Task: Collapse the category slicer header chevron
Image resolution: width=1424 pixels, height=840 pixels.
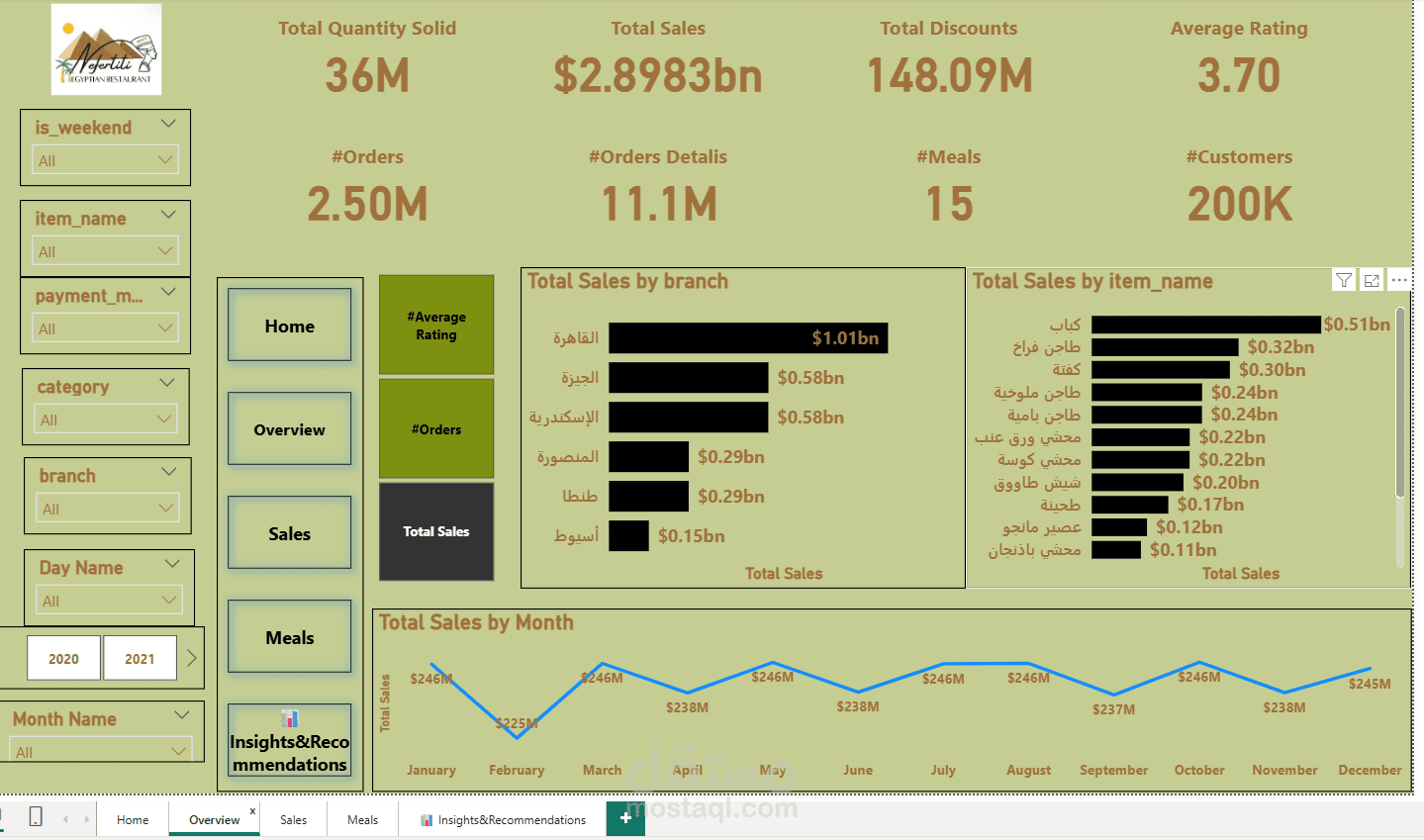Action: pyautogui.click(x=167, y=383)
